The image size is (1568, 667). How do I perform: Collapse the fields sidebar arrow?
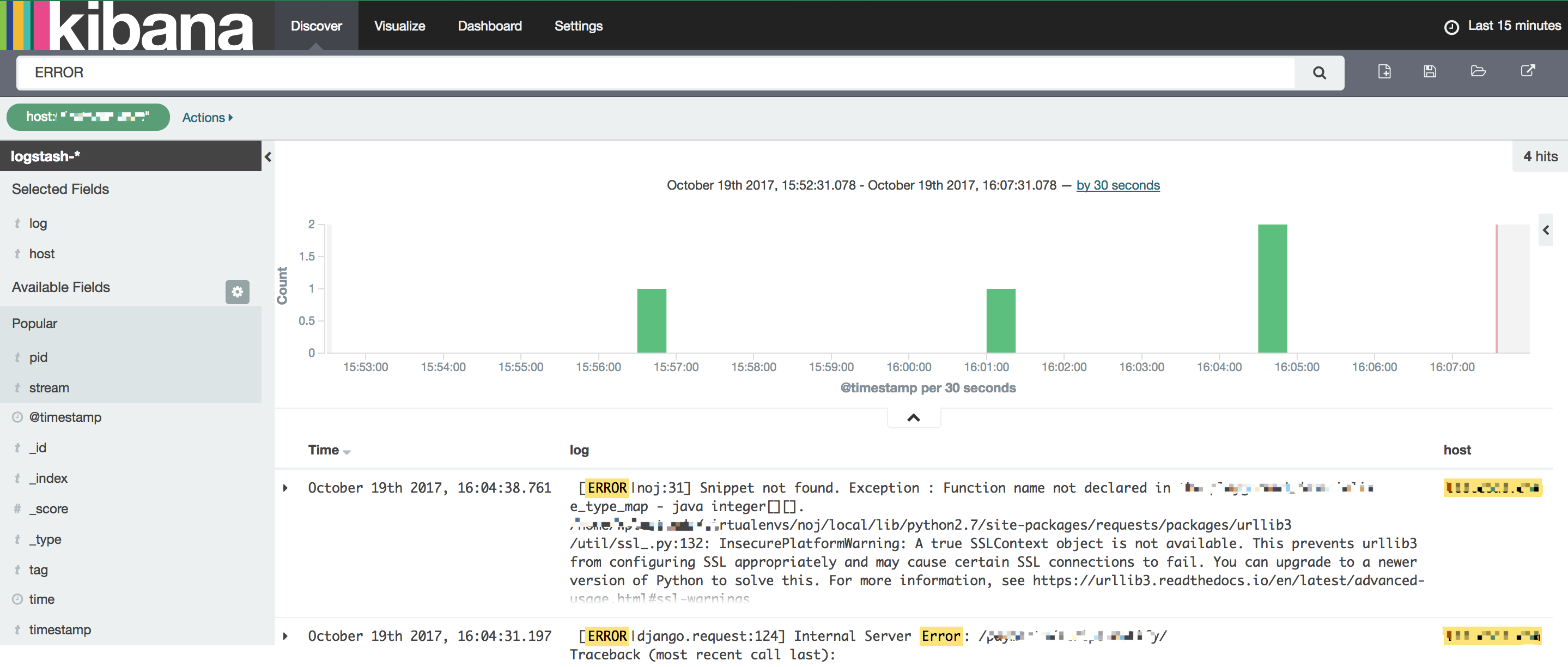point(268,157)
